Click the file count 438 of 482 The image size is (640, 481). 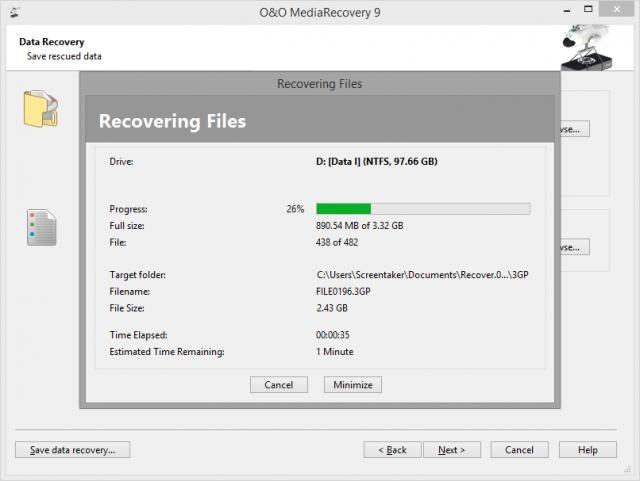pyautogui.click(x=337, y=243)
